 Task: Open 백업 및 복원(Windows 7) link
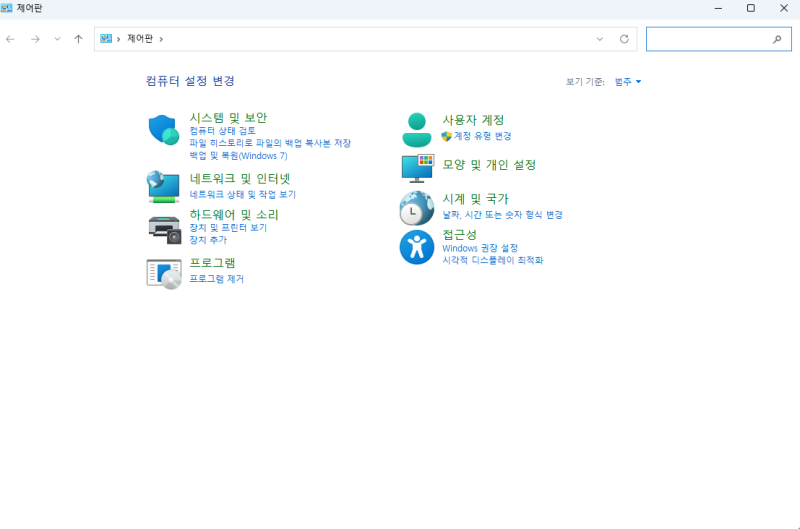point(238,156)
